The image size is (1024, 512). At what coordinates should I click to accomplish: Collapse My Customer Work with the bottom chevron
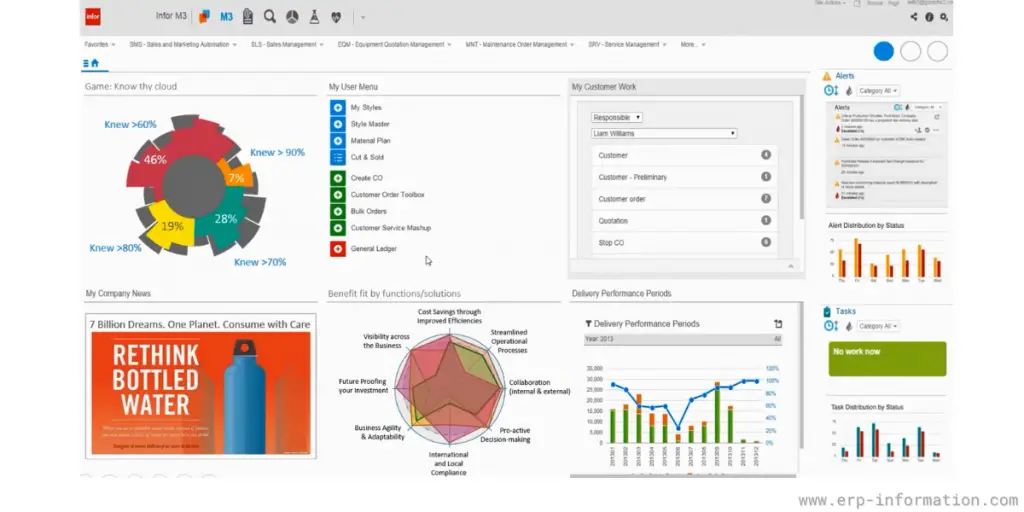click(791, 266)
